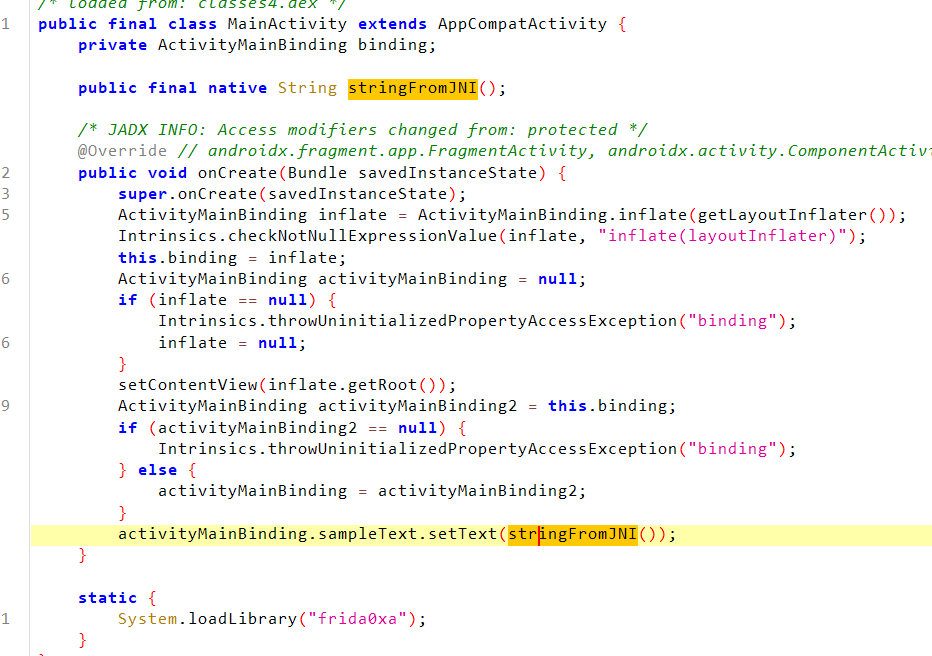Click the JADX INFO access modifiers comment

point(362,130)
